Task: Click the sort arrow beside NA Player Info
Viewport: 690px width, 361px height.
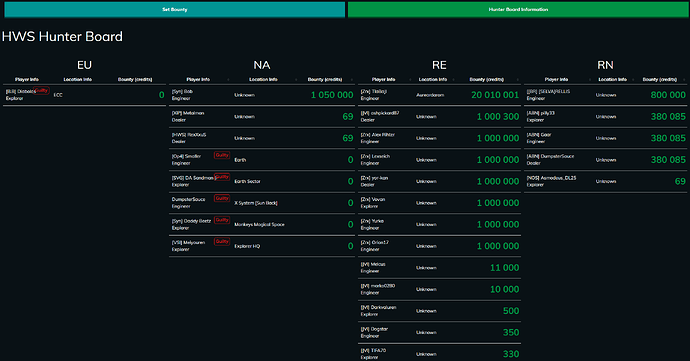Action: coord(228,80)
